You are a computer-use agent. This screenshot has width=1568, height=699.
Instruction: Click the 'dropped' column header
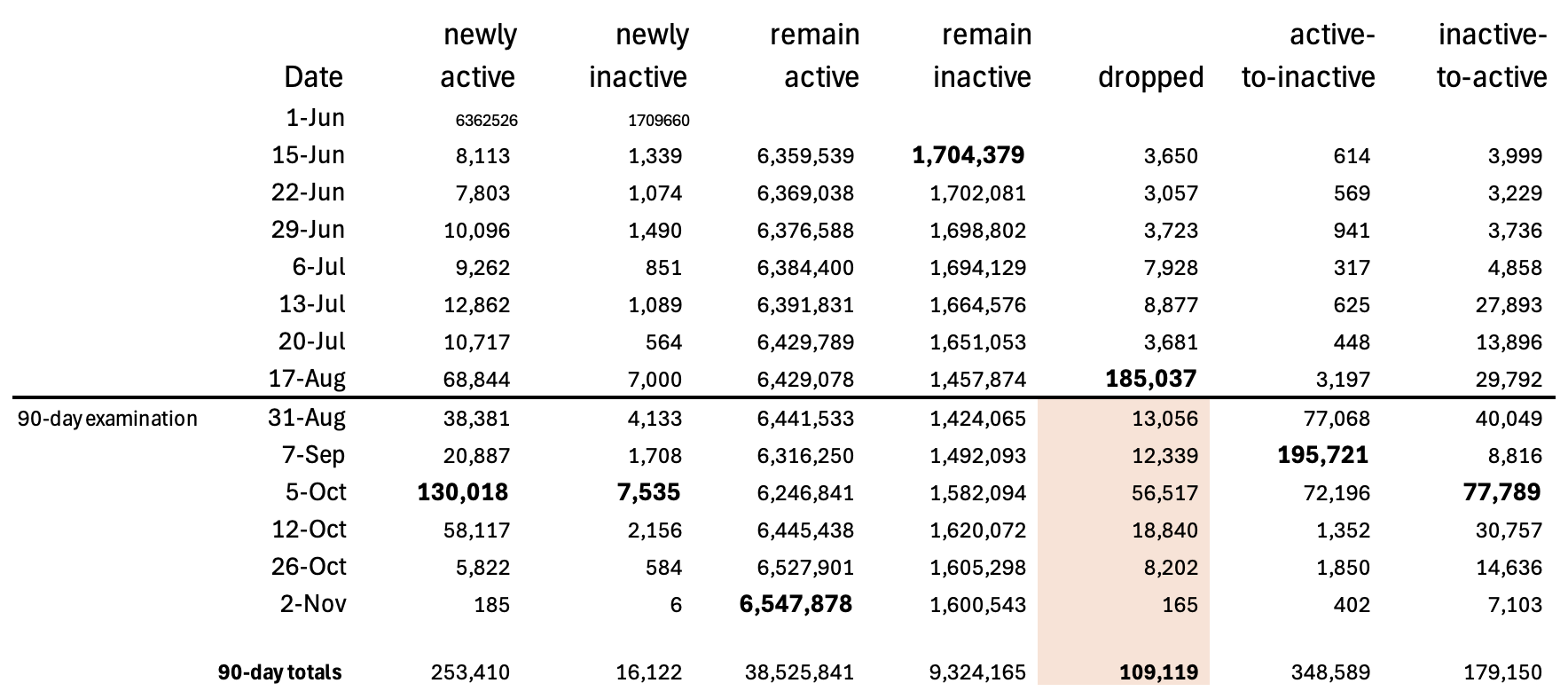pyautogui.click(x=1150, y=77)
